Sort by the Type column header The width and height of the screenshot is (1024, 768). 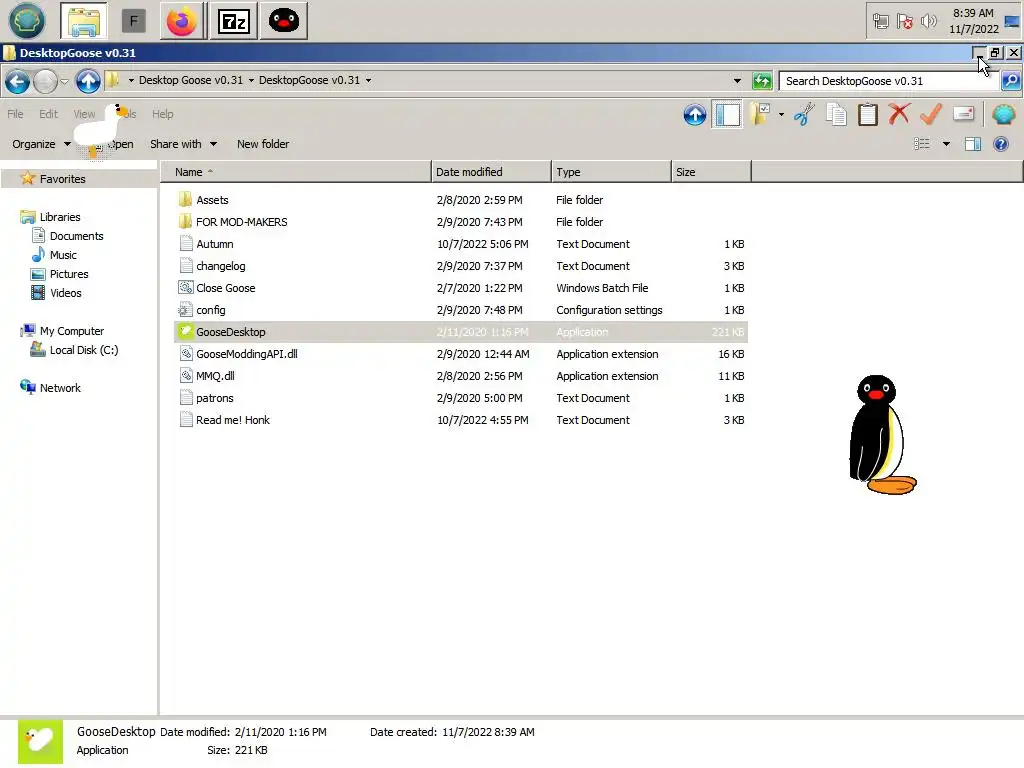(x=611, y=172)
